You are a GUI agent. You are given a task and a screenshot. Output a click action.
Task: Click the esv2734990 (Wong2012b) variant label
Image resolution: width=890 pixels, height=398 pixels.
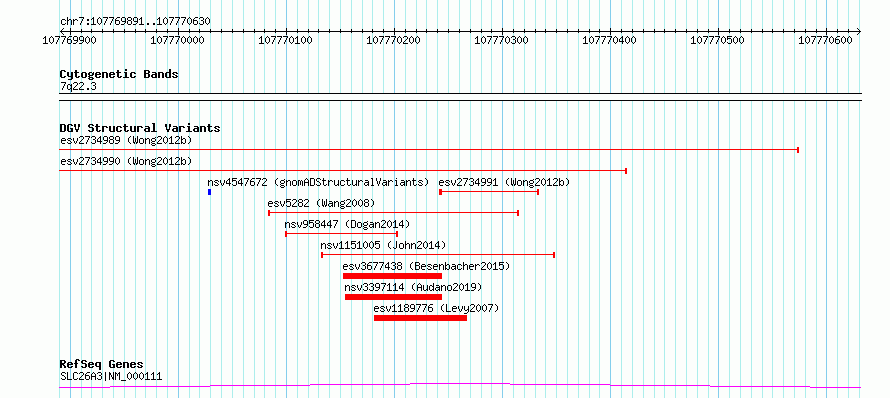[126, 161]
